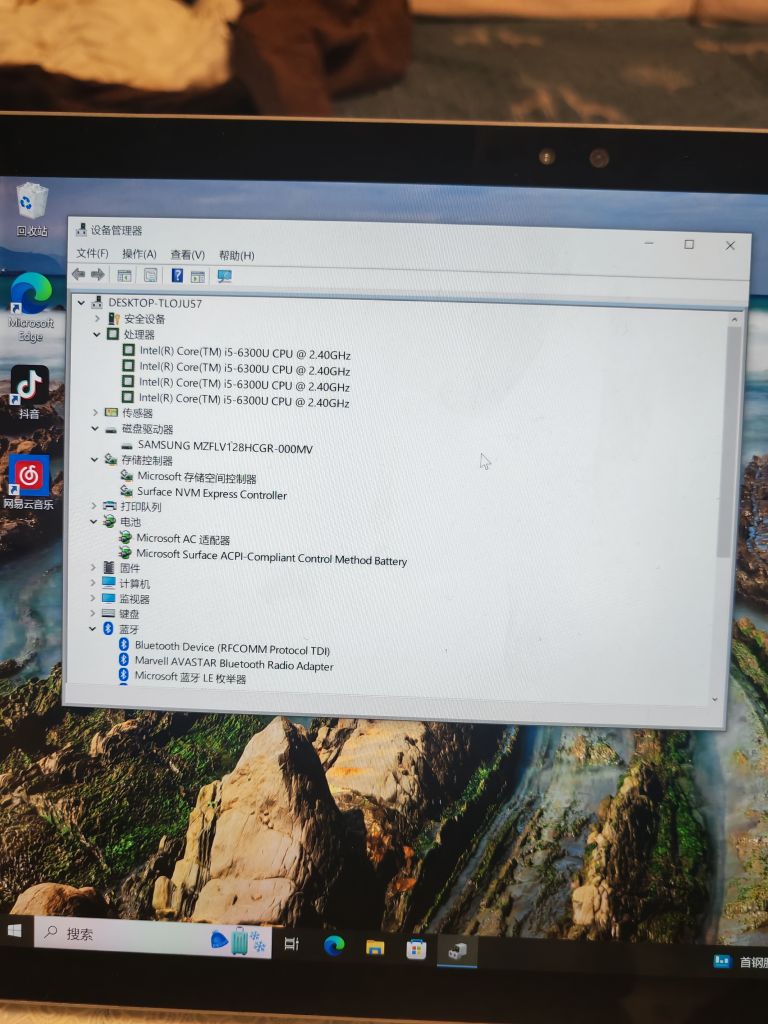This screenshot has width=768, height=1024.
Task: Select SAMSUNG MZFLV128HCGR-000MV disk drive
Action: coord(224,447)
